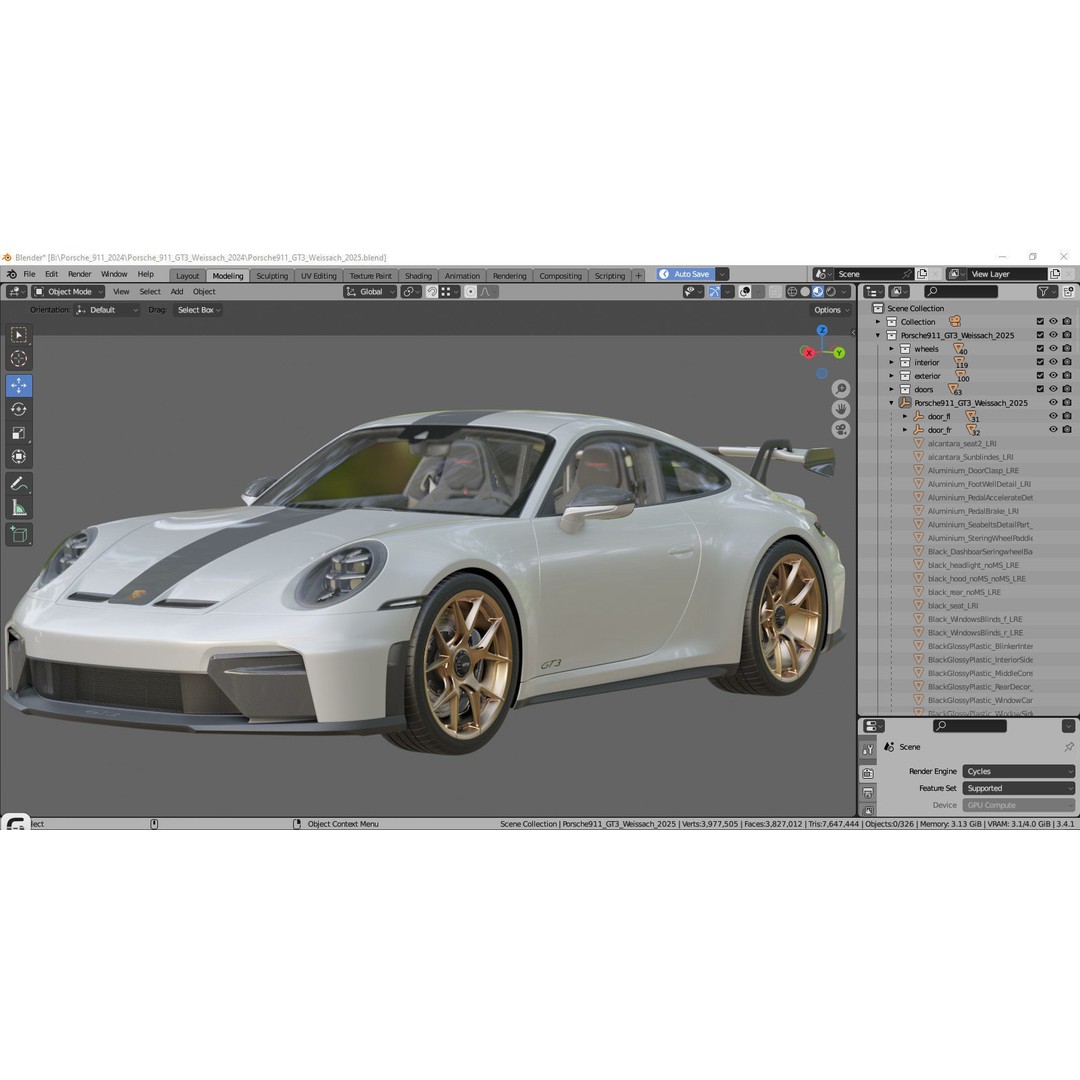Viewport: 1080px width, 1080px height.
Task: Activate the Scale tool
Action: [x=19, y=433]
